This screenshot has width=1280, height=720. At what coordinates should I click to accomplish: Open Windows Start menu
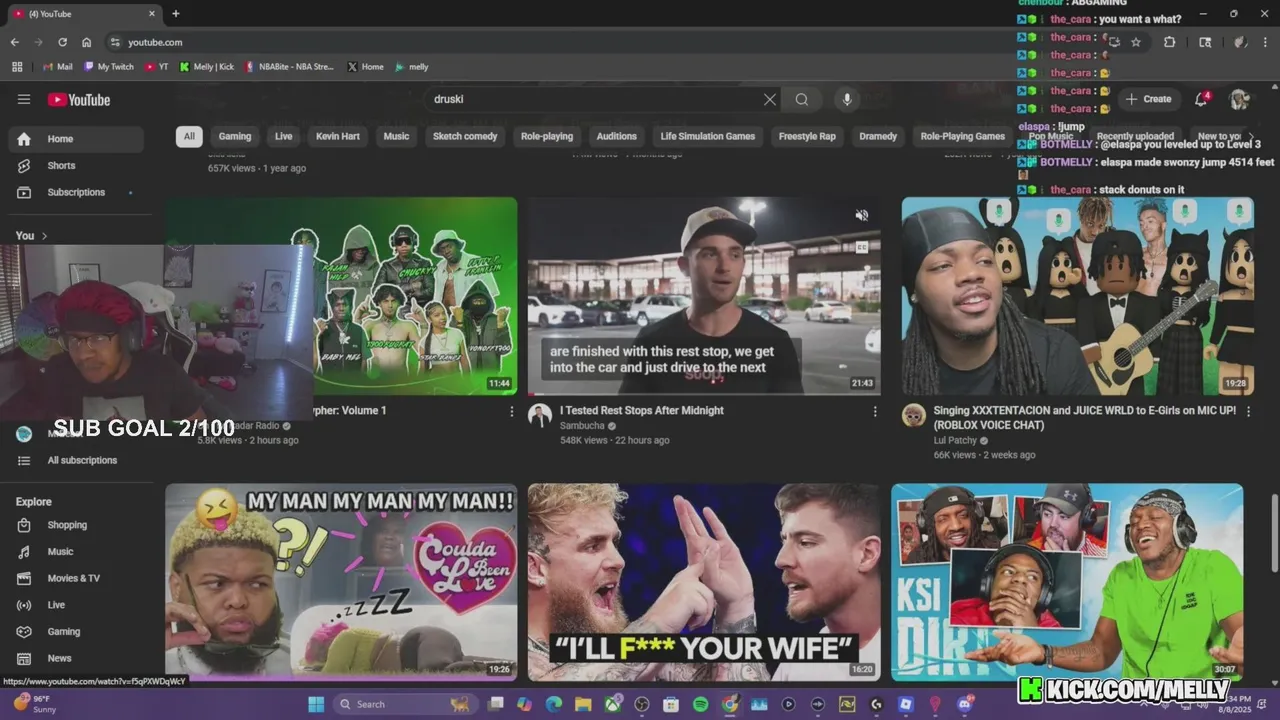click(316, 704)
